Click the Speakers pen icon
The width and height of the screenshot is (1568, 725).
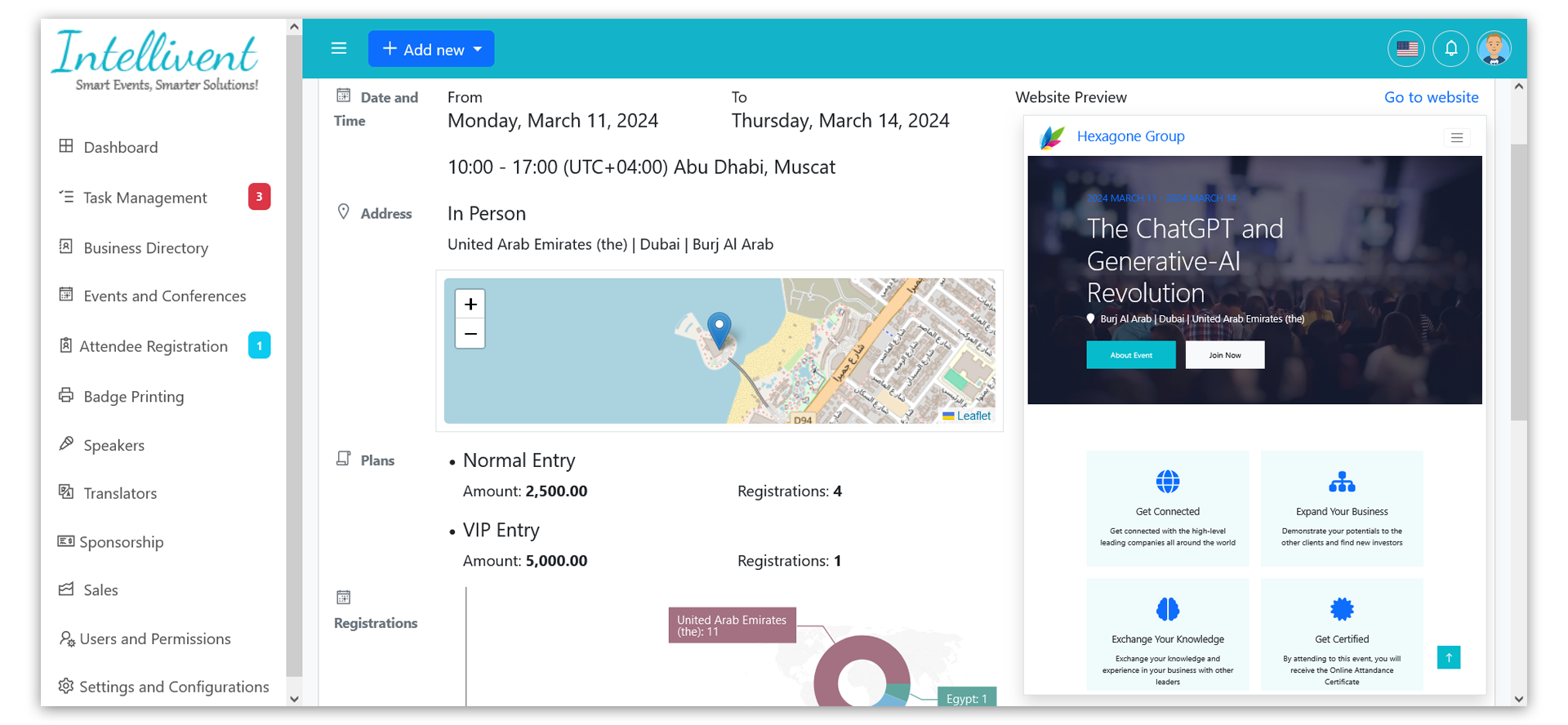point(66,443)
